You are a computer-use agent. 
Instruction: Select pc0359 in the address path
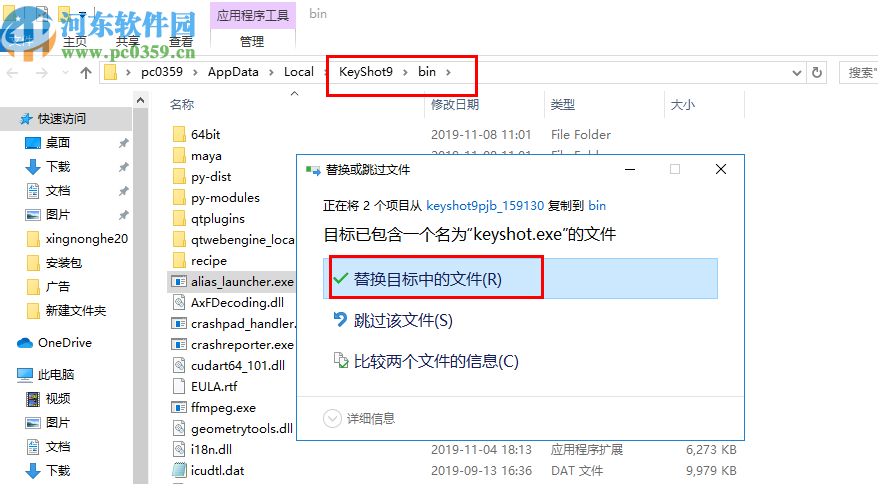coord(162,72)
